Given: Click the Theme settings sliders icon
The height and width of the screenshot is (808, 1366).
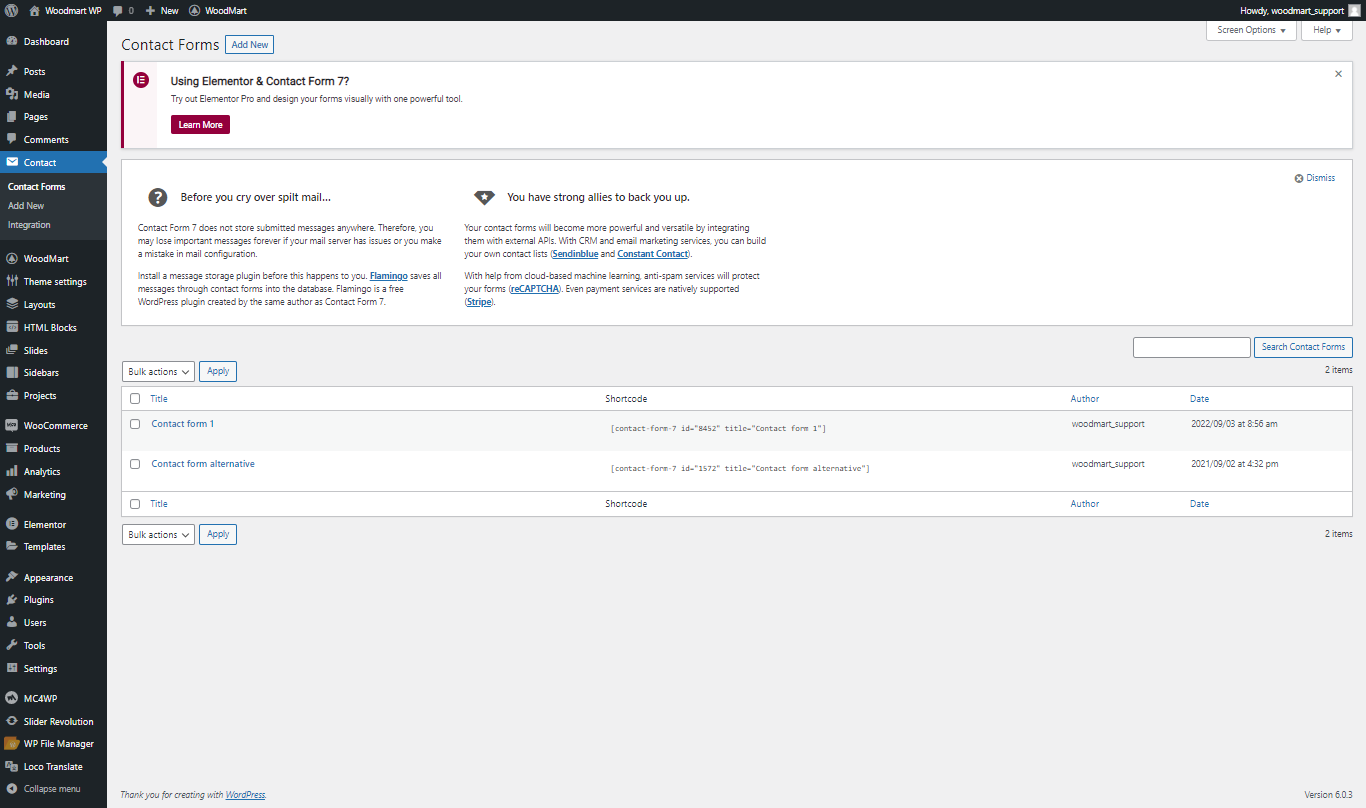Looking at the screenshot, I should click(12, 282).
